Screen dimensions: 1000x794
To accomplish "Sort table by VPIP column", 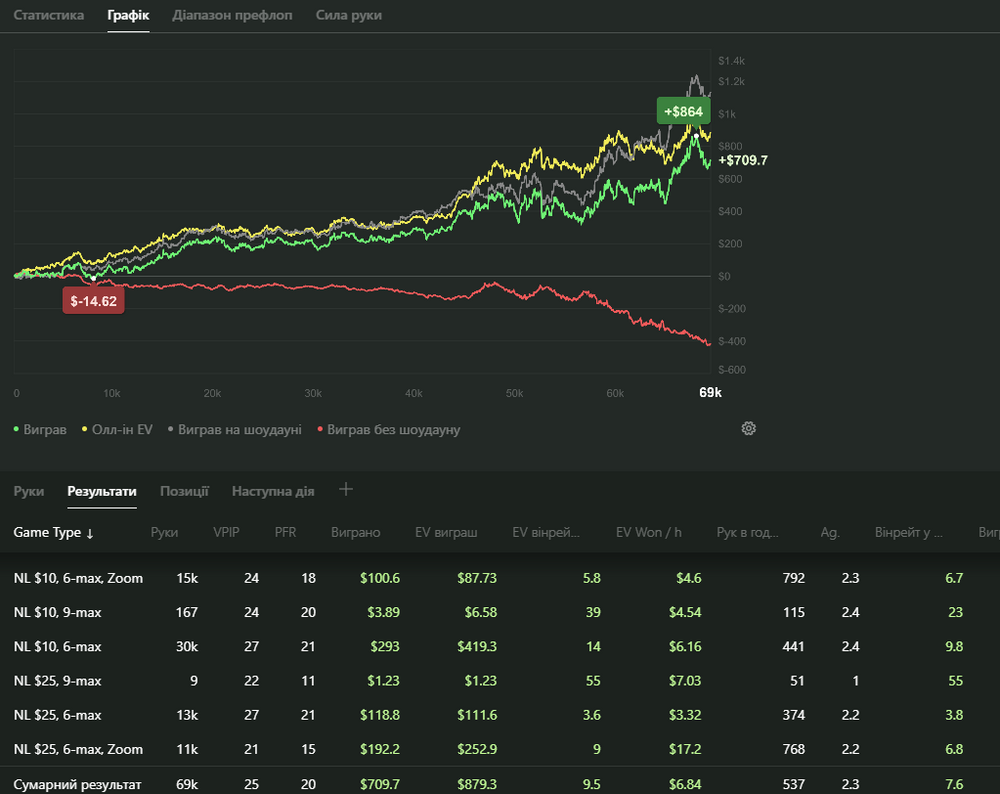I will 227,533.
